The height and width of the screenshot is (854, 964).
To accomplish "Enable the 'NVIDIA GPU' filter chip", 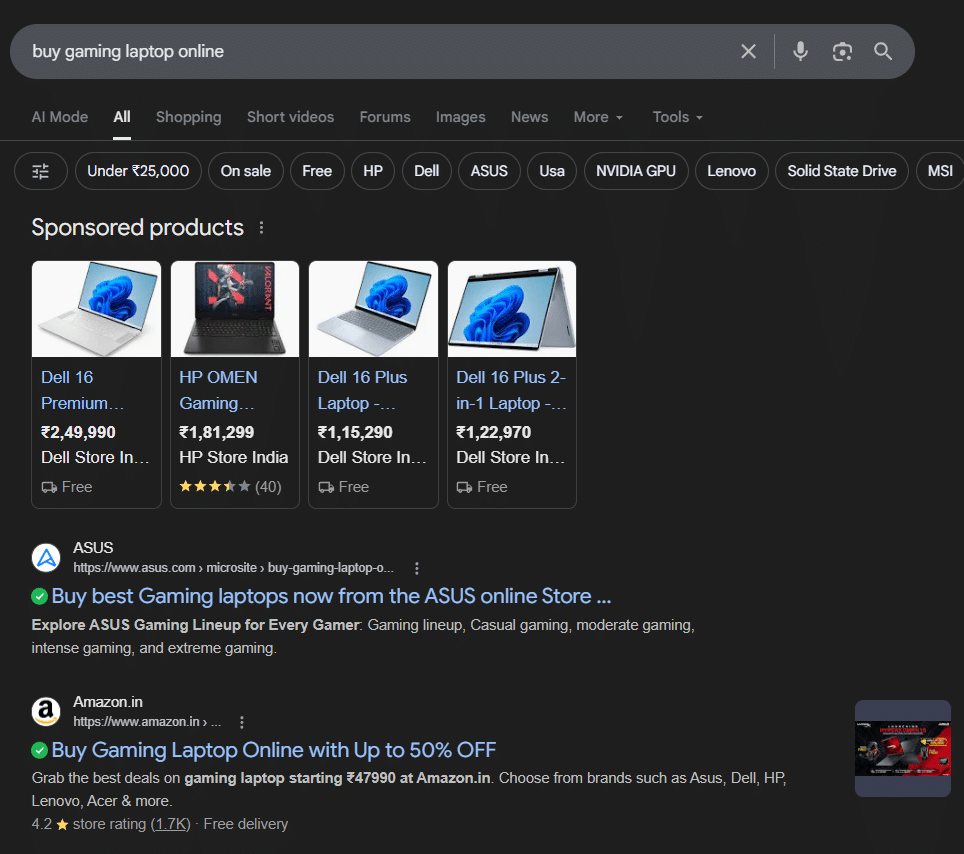I will (x=635, y=171).
